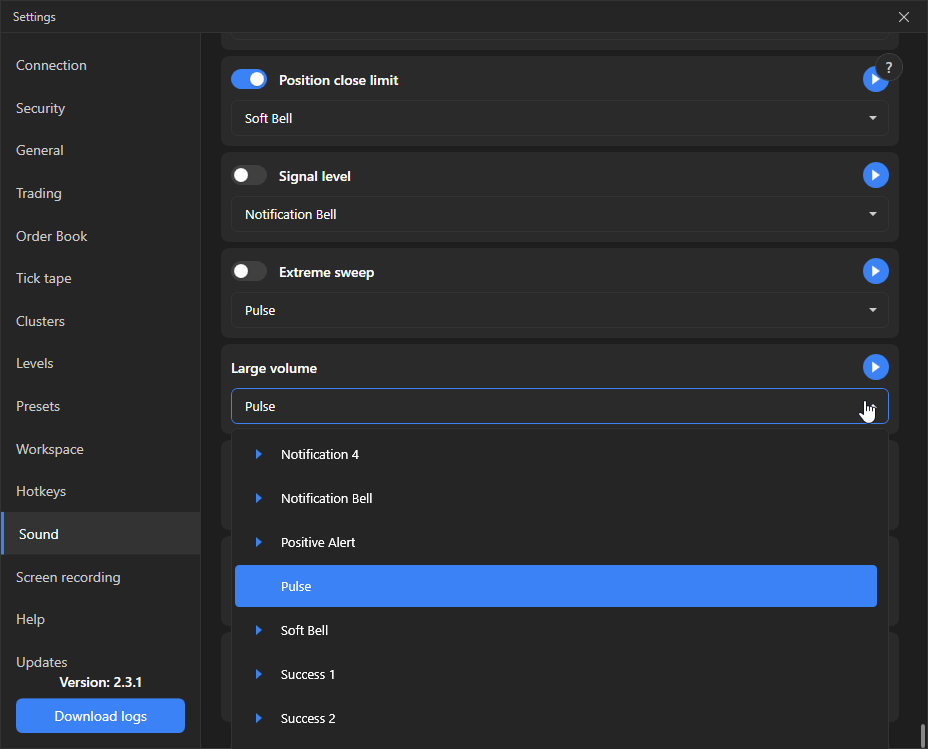Open the Extreme sweep sound dropdown
Viewport: 928px width, 749px height.
(559, 310)
